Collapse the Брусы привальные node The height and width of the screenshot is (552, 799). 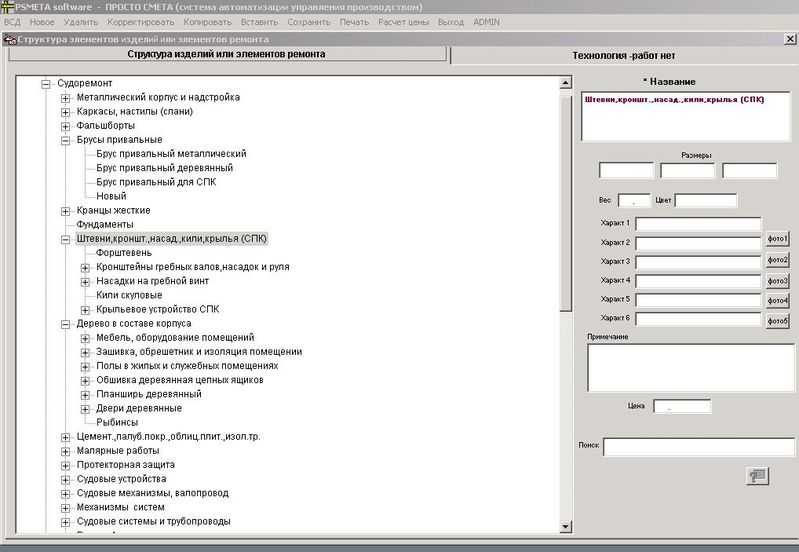pyautogui.click(x=66, y=140)
